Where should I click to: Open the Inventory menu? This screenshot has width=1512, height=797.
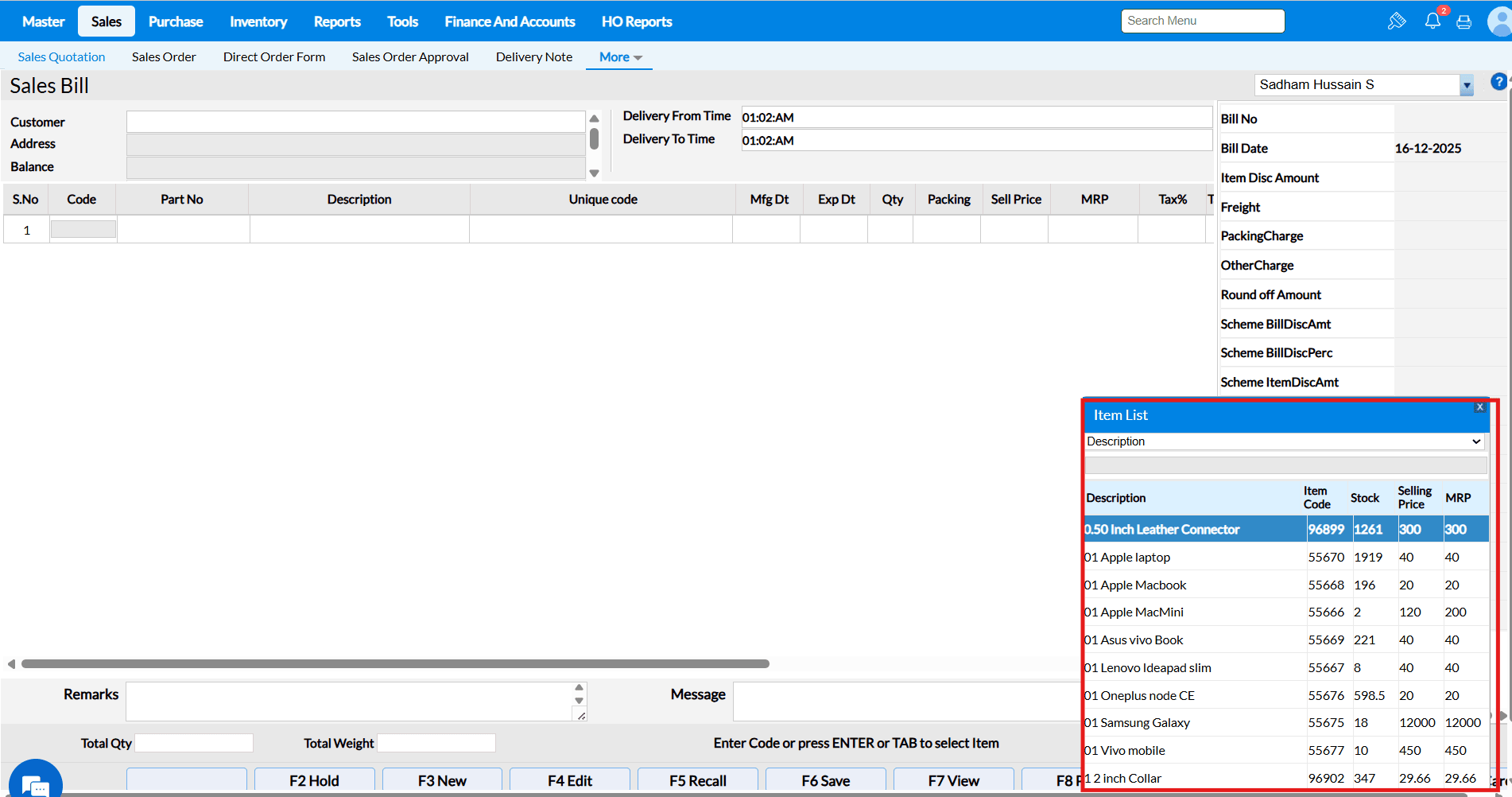point(258,21)
